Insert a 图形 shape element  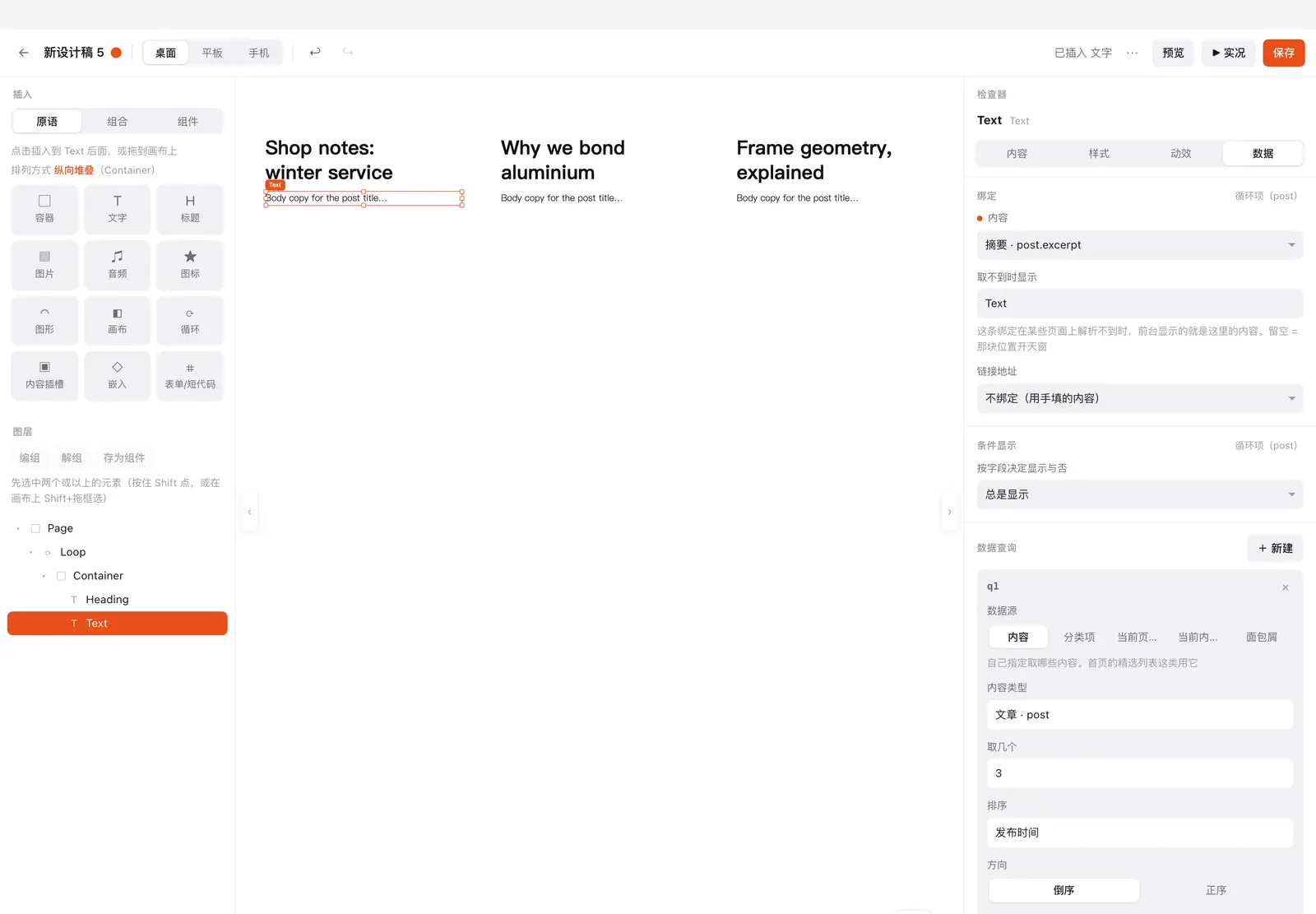(44, 321)
